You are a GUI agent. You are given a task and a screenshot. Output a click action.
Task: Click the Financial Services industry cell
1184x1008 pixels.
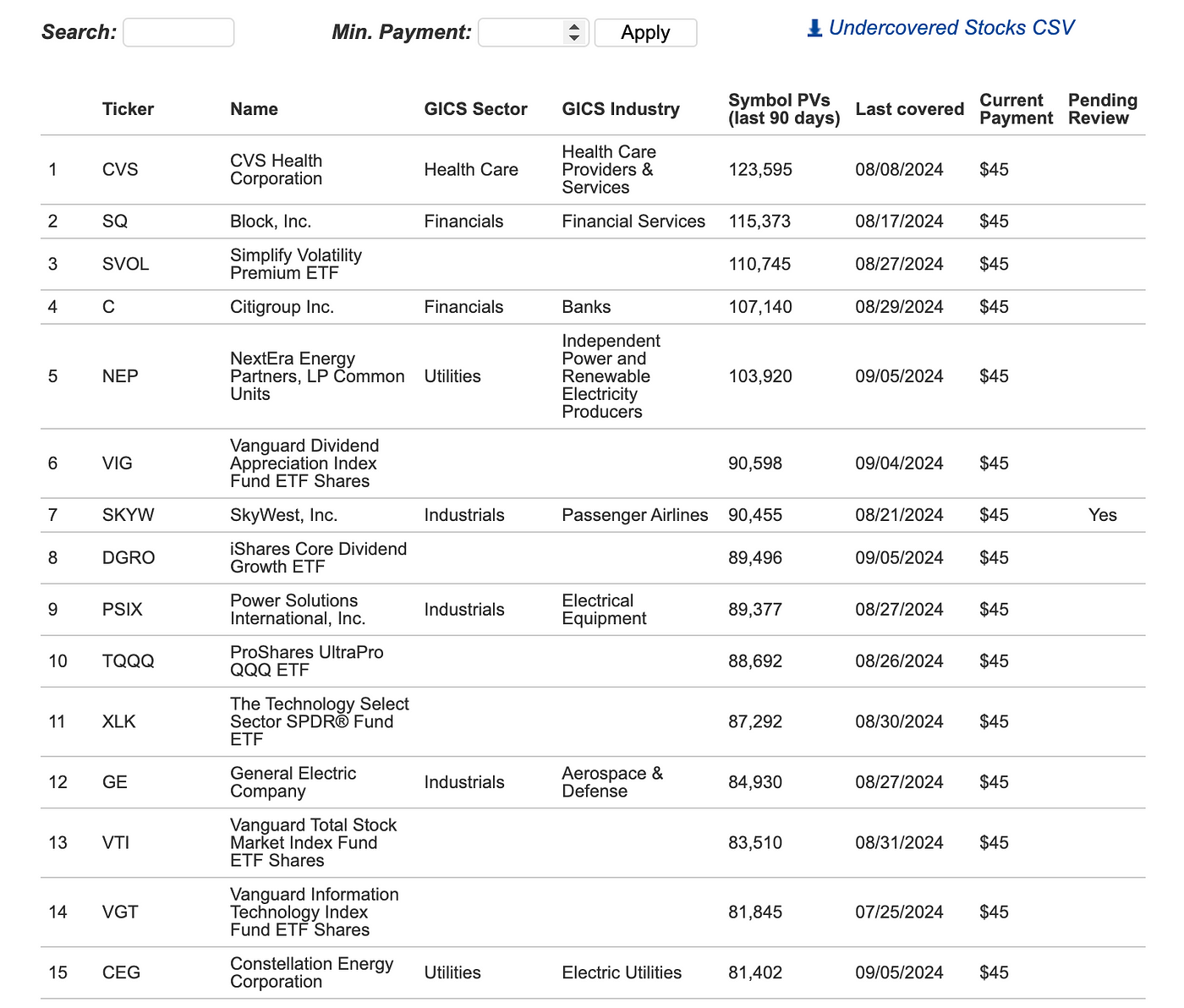(x=633, y=222)
